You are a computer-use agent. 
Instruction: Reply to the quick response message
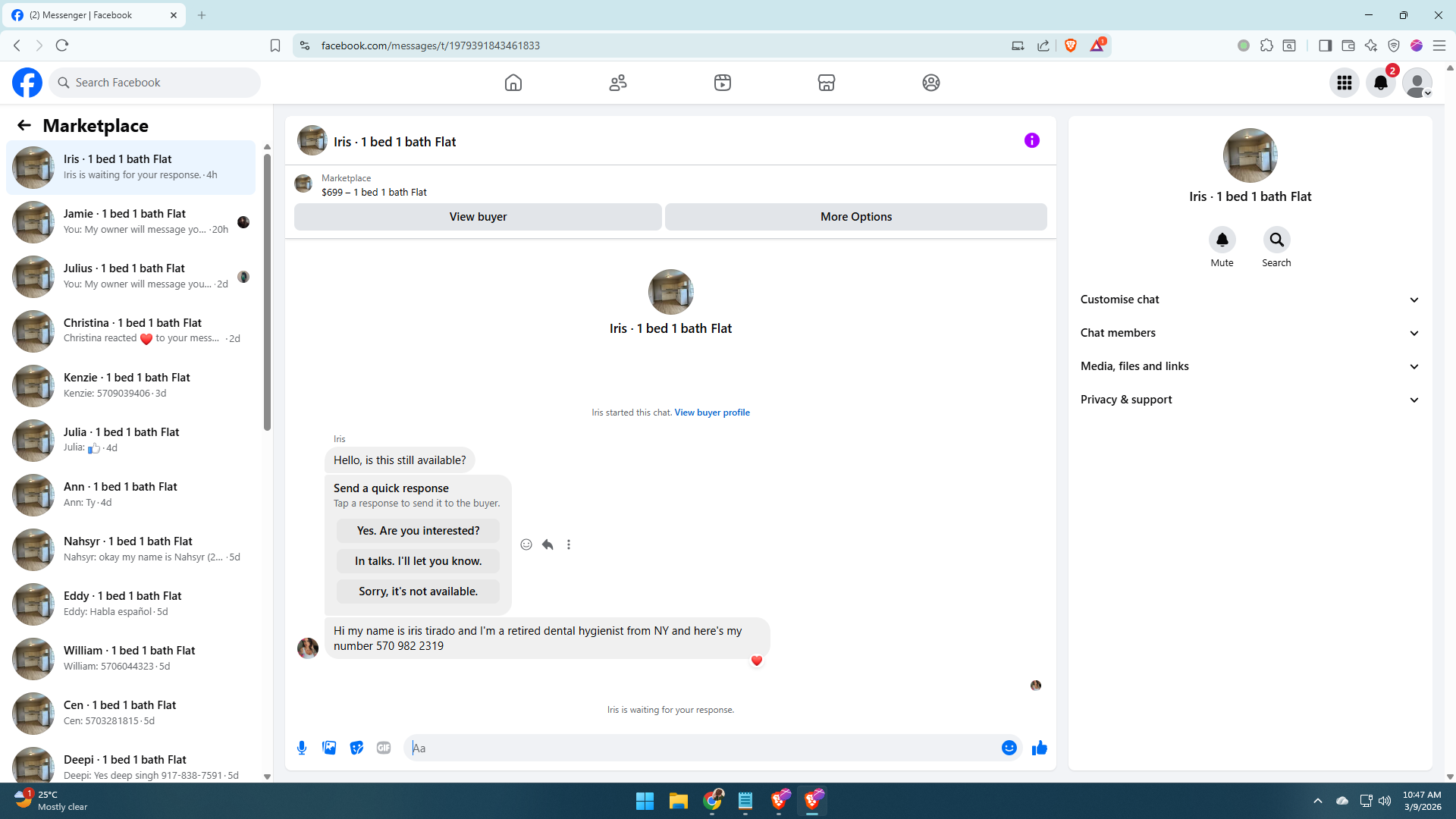(x=548, y=544)
